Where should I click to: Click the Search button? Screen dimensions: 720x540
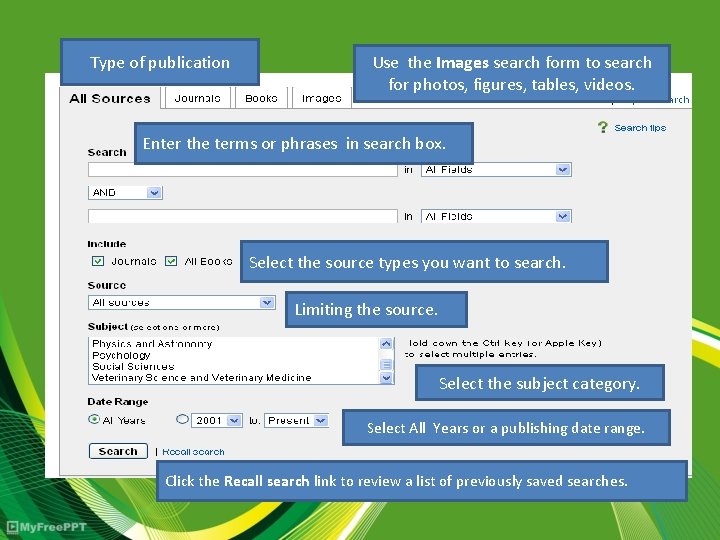(118, 451)
